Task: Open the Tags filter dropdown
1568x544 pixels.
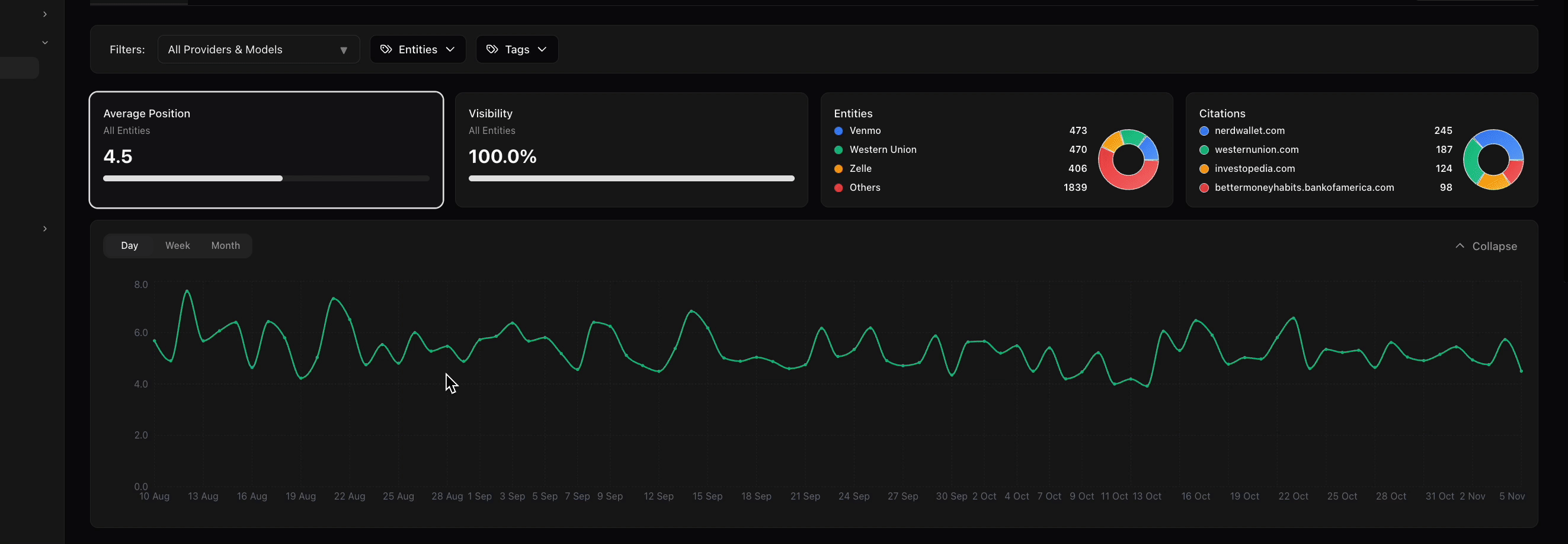Action: [x=517, y=49]
